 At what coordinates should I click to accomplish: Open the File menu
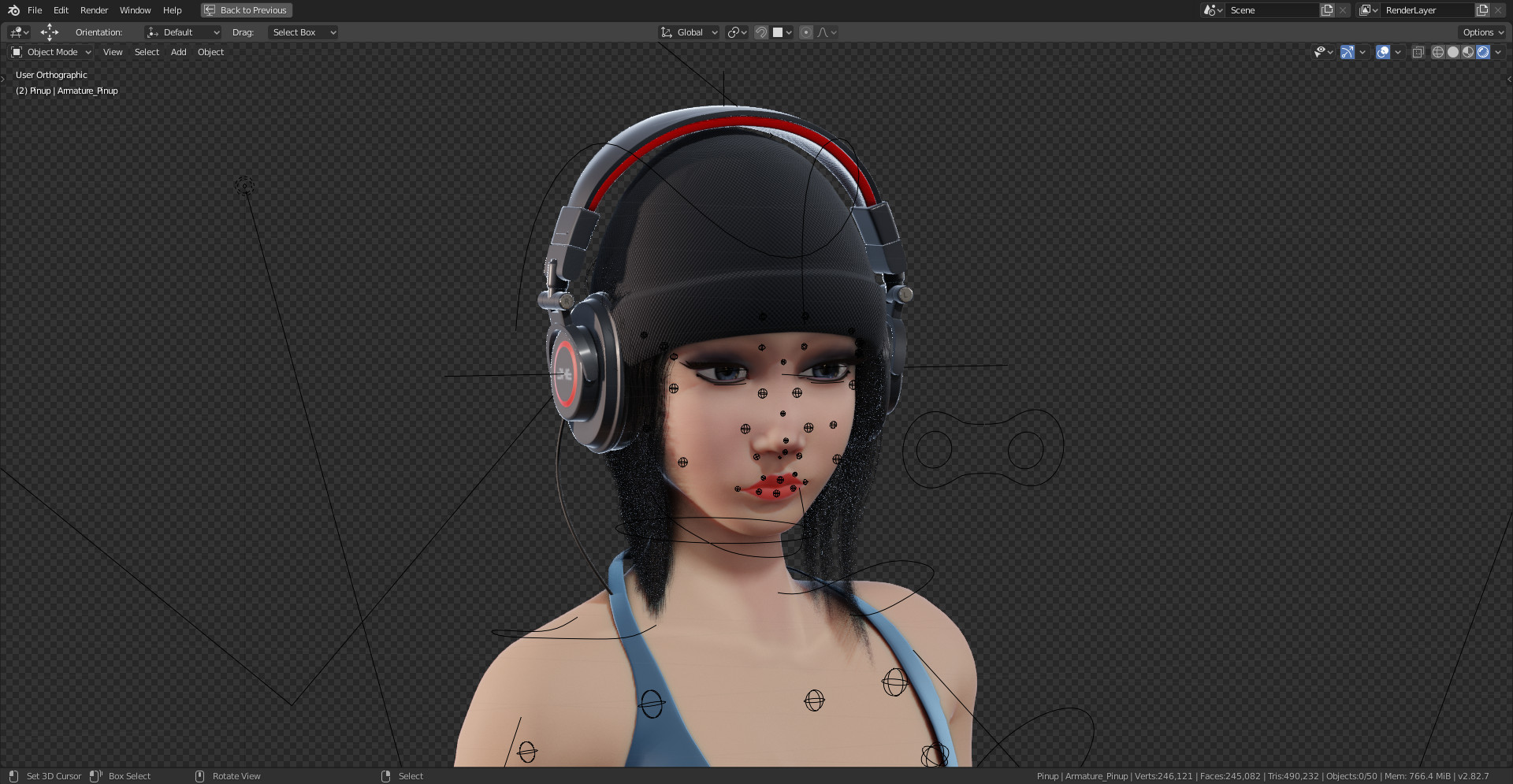click(35, 10)
